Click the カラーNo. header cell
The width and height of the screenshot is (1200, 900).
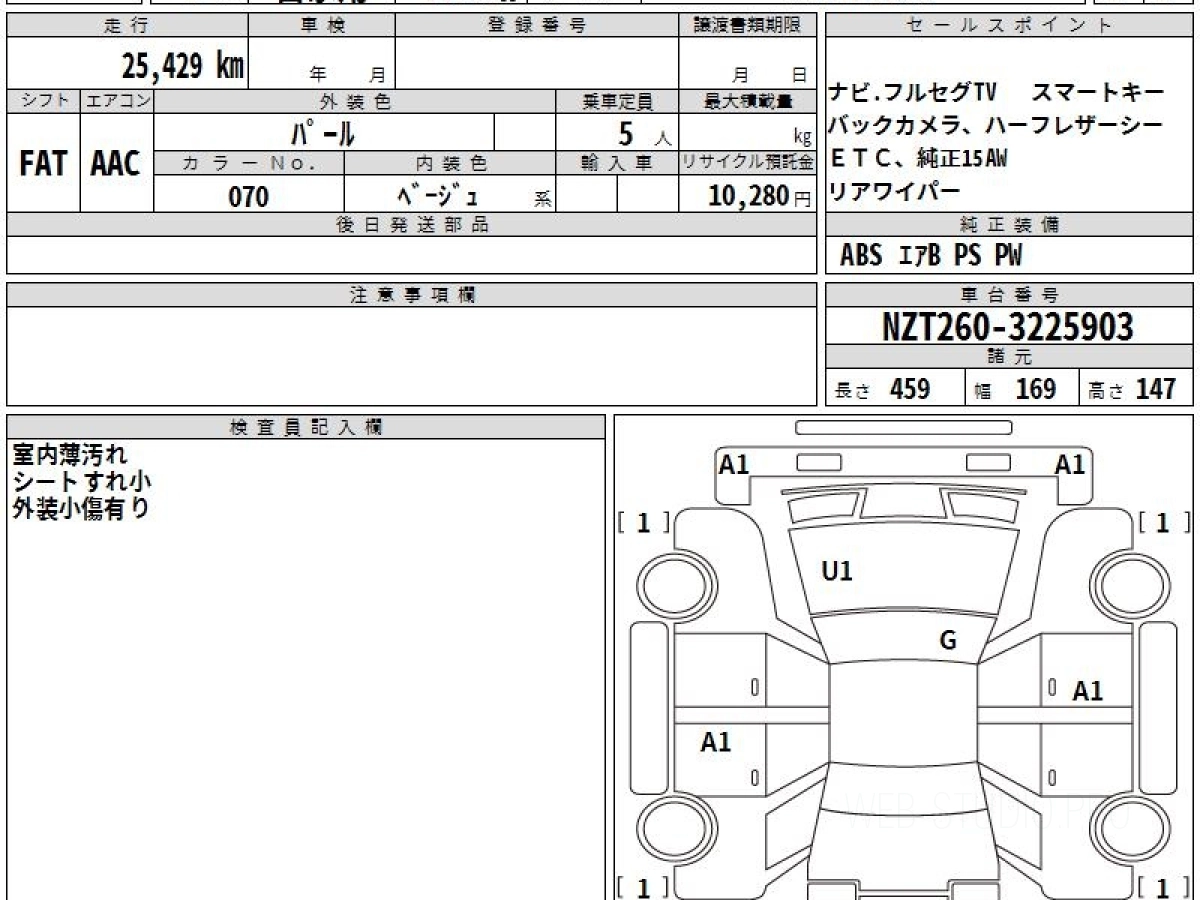(249, 163)
